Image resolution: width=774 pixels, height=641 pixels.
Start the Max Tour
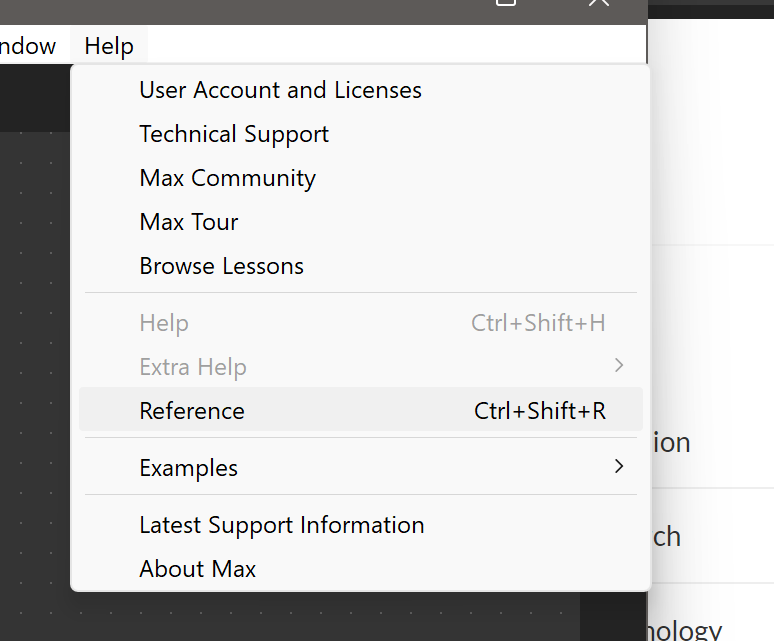189,222
